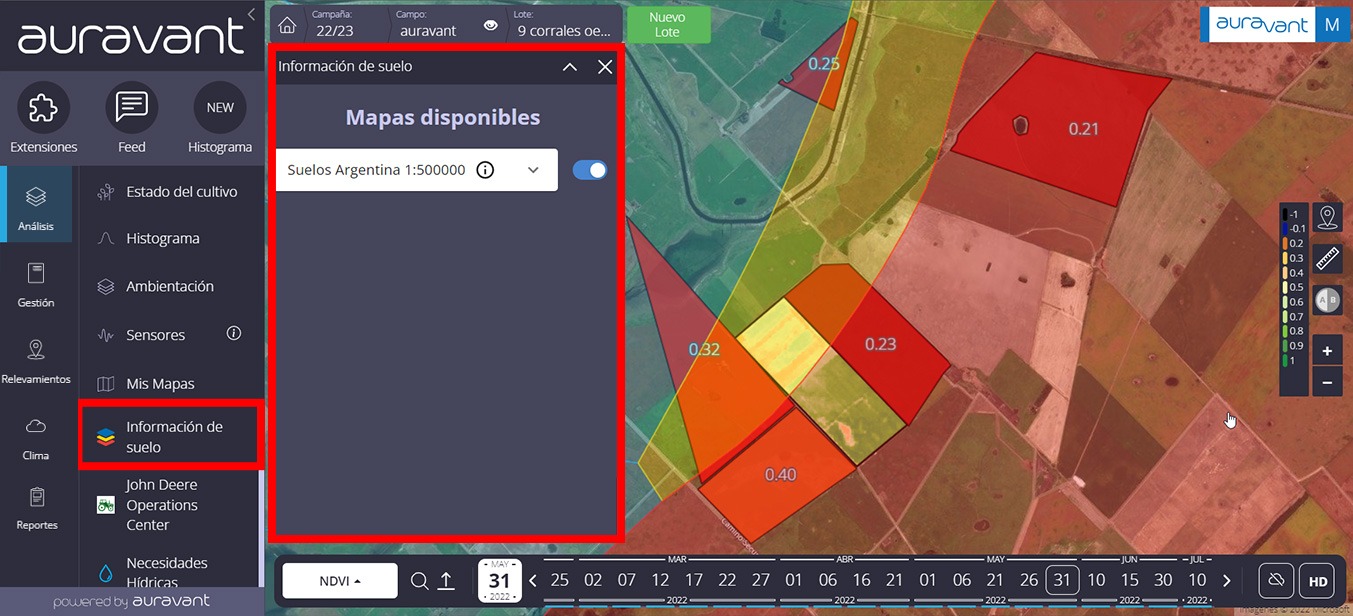Select timeline date 16 in April
1353x616 pixels.
[862, 580]
